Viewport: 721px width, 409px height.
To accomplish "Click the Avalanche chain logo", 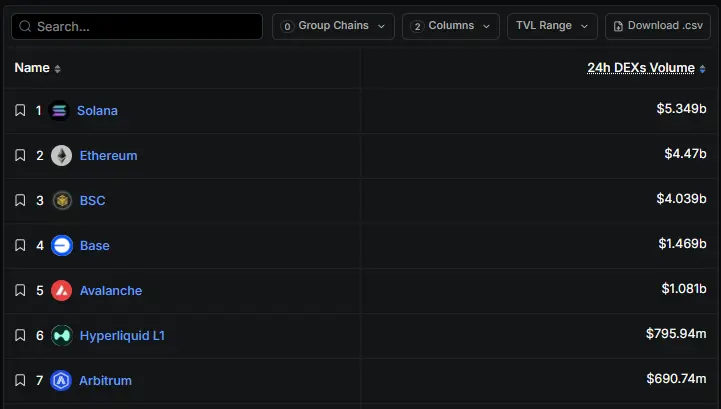I will point(62,290).
